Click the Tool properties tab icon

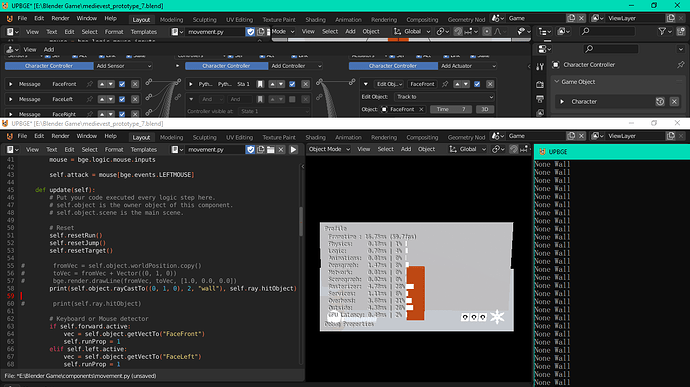coord(540,67)
